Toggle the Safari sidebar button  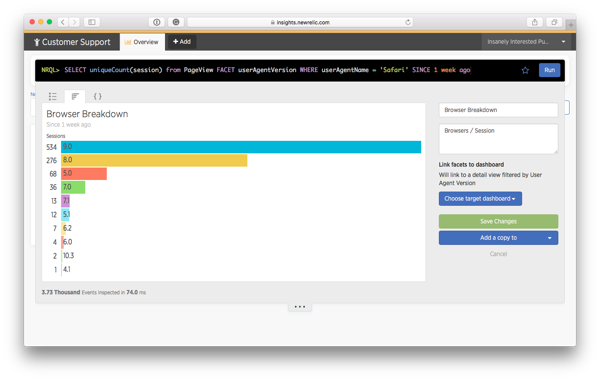coord(92,22)
